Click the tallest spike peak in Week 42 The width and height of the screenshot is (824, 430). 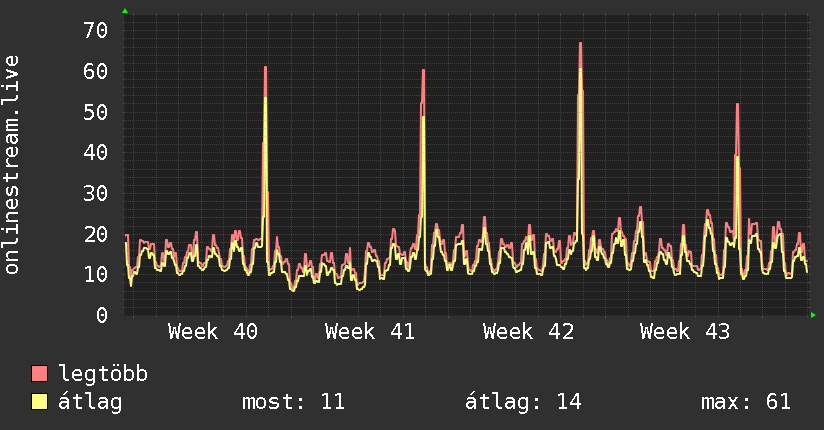[580, 44]
